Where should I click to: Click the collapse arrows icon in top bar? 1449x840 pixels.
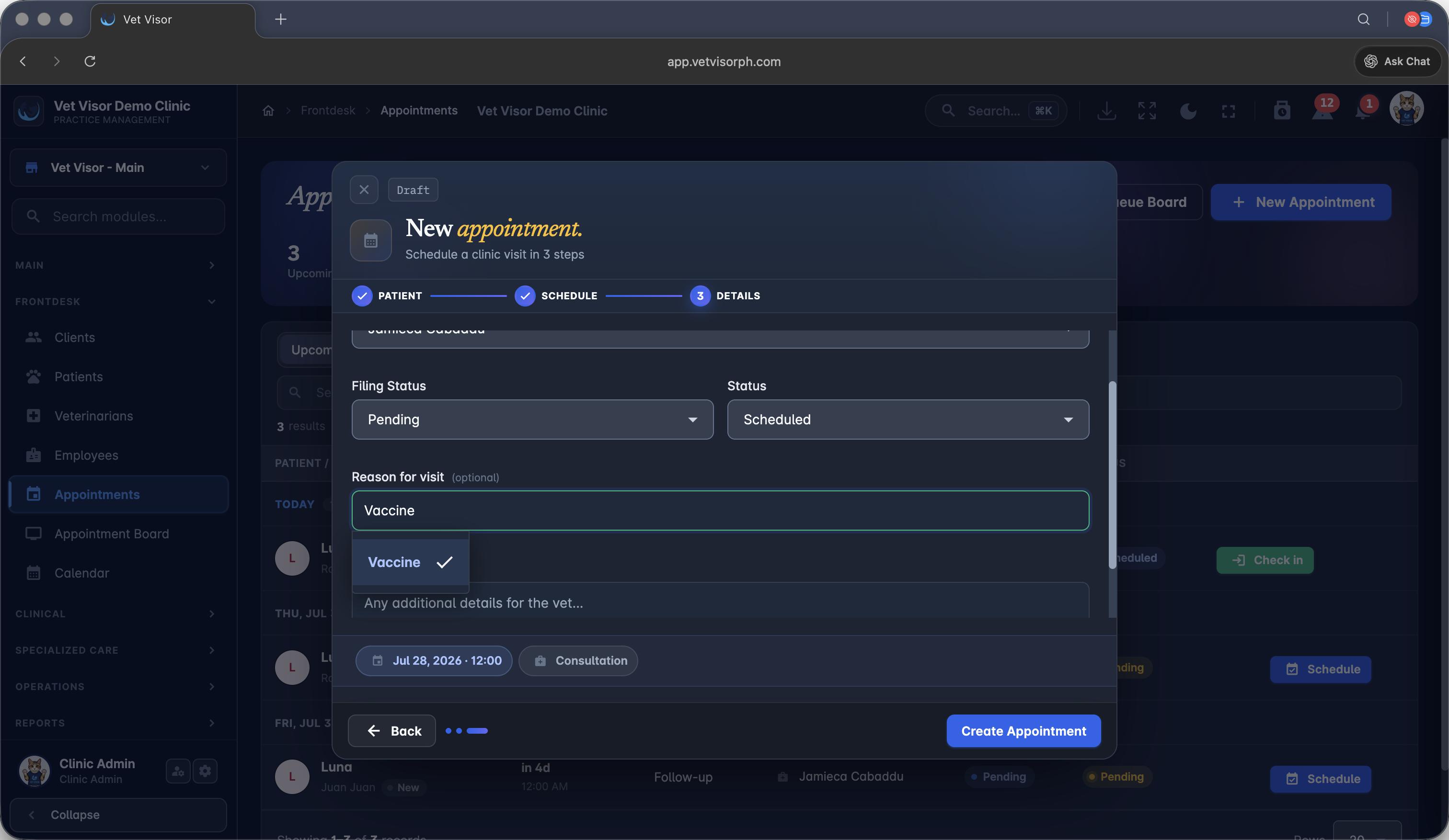[x=1147, y=111]
